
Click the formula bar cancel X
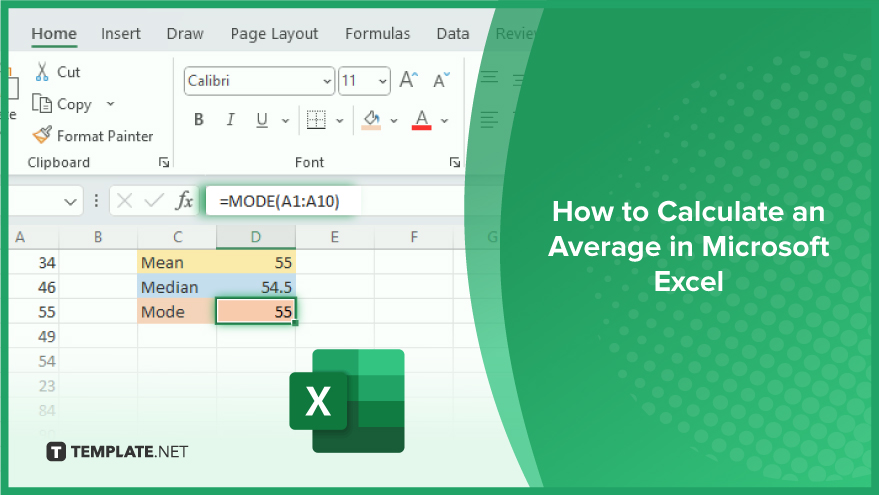coord(124,201)
